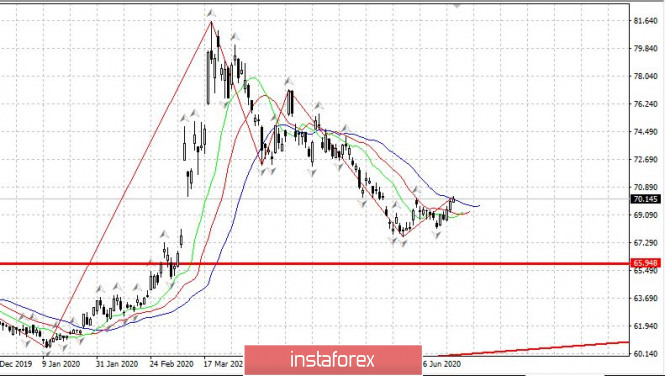Click the 81.640 price axis label
665x376 pixels.
tap(645, 21)
